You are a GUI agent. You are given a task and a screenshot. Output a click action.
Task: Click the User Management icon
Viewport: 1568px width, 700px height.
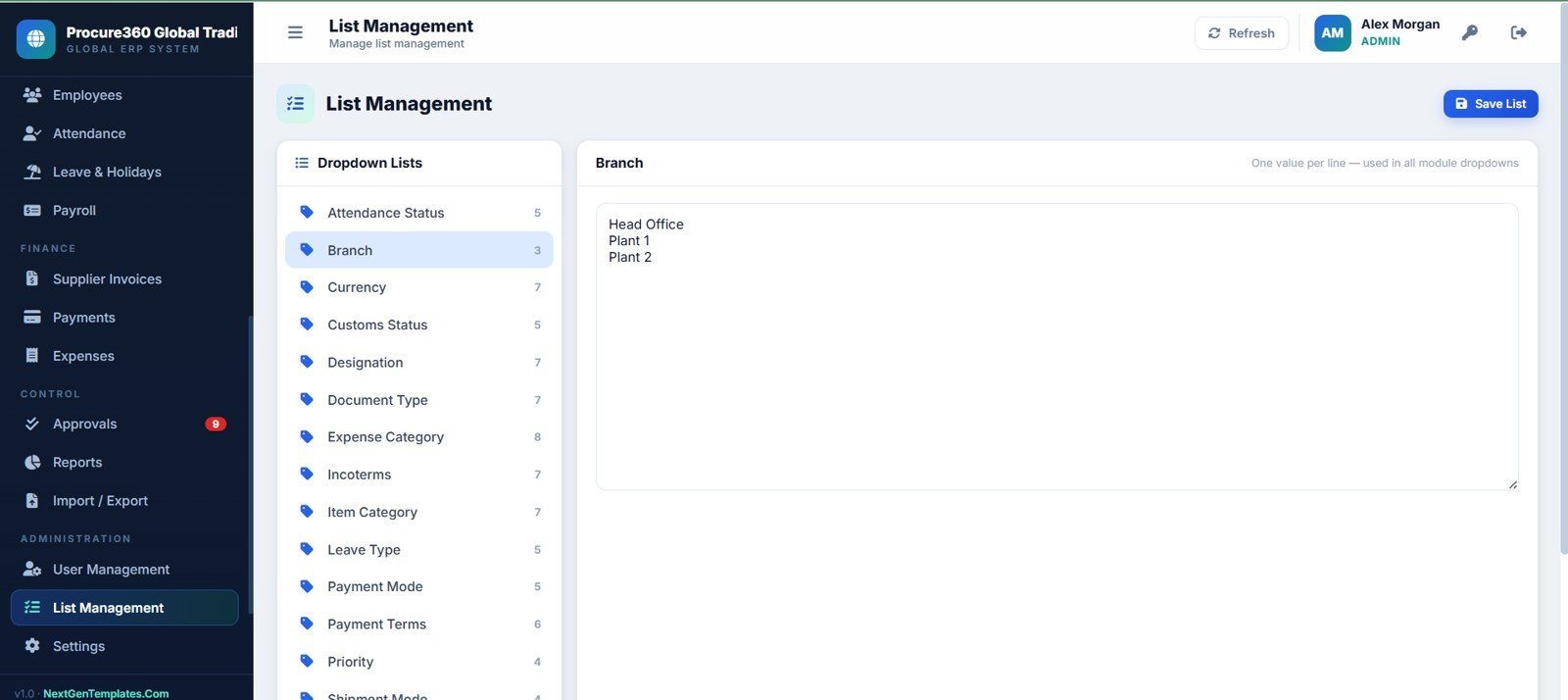(x=32, y=569)
